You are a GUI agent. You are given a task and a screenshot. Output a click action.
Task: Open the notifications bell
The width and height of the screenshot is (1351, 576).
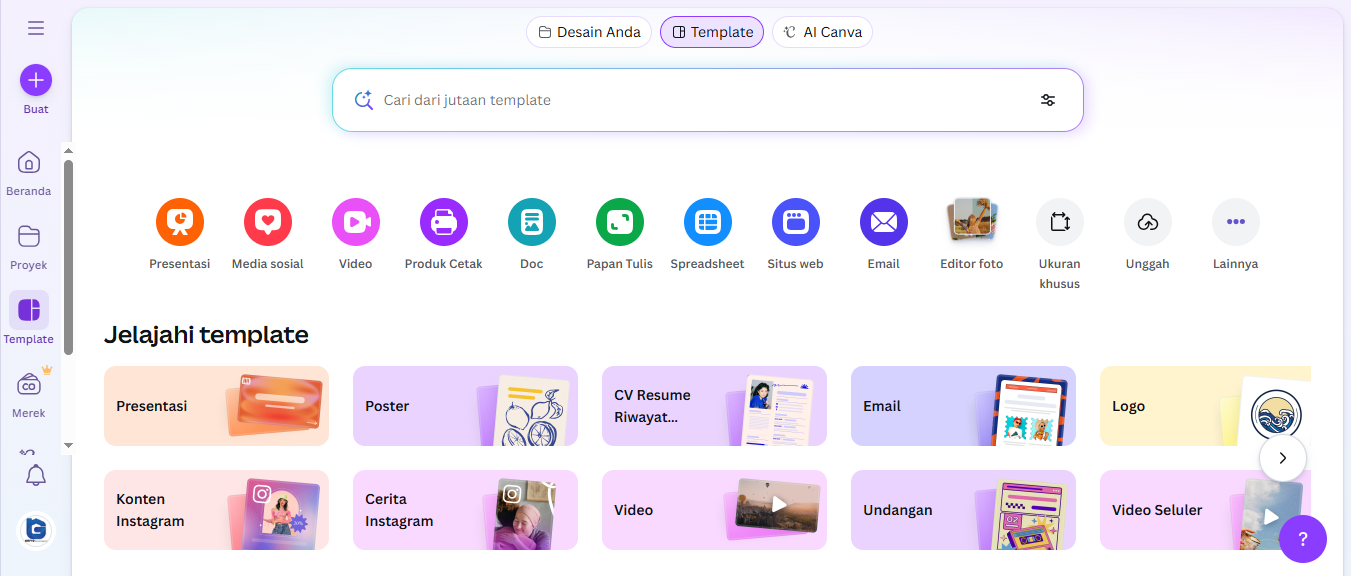(35, 475)
